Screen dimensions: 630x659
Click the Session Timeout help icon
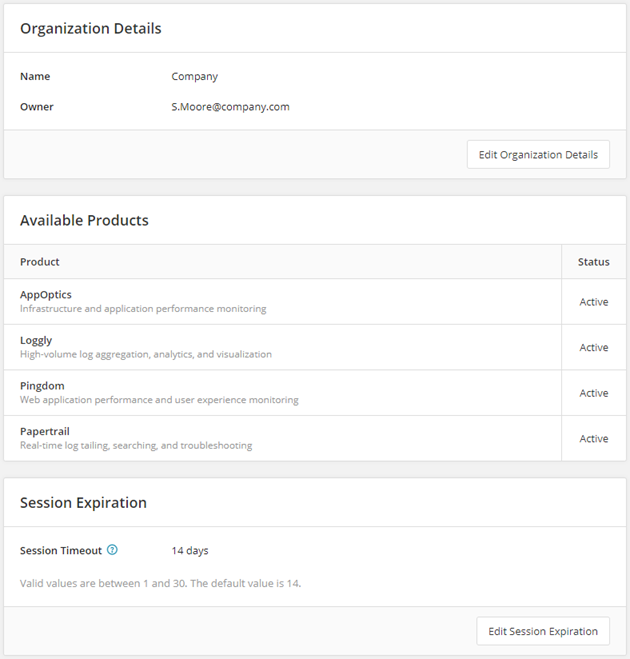[112, 550]
